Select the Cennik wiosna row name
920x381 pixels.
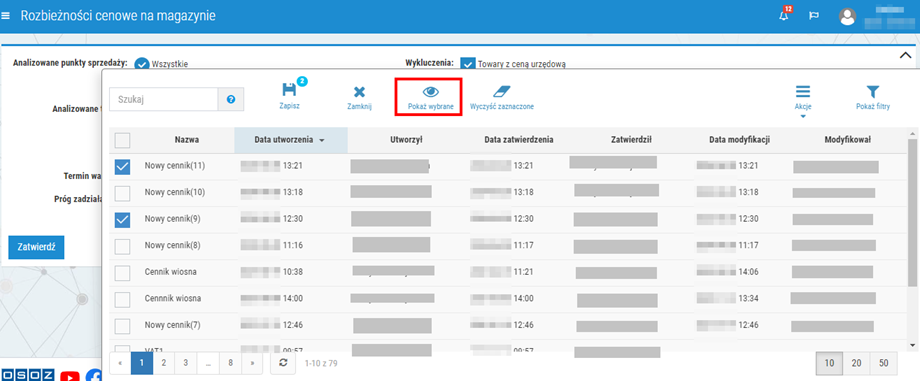(x=170, y=272)
